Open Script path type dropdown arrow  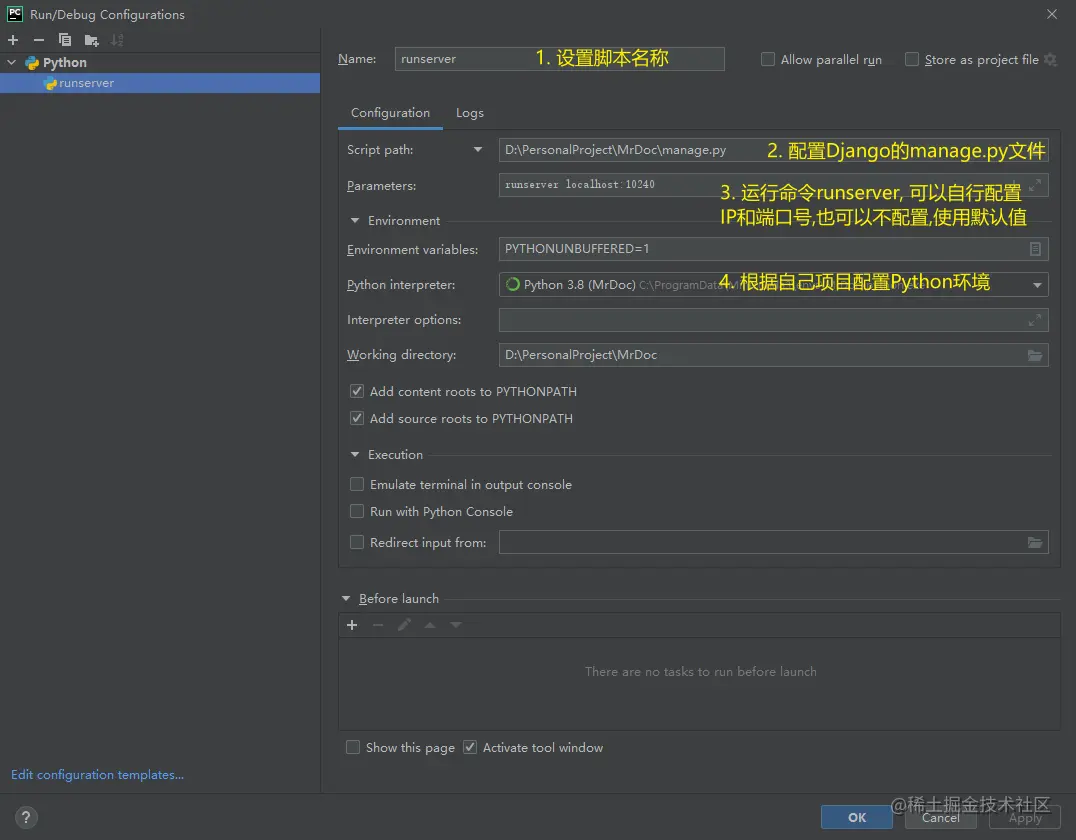(478, 150)
